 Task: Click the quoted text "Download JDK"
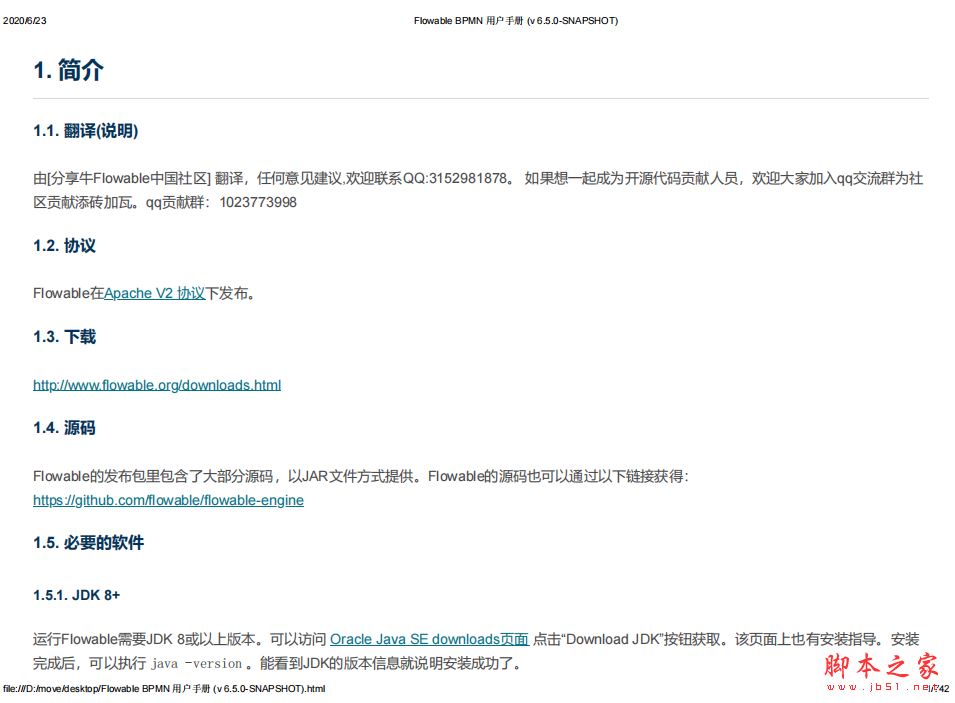613,639
